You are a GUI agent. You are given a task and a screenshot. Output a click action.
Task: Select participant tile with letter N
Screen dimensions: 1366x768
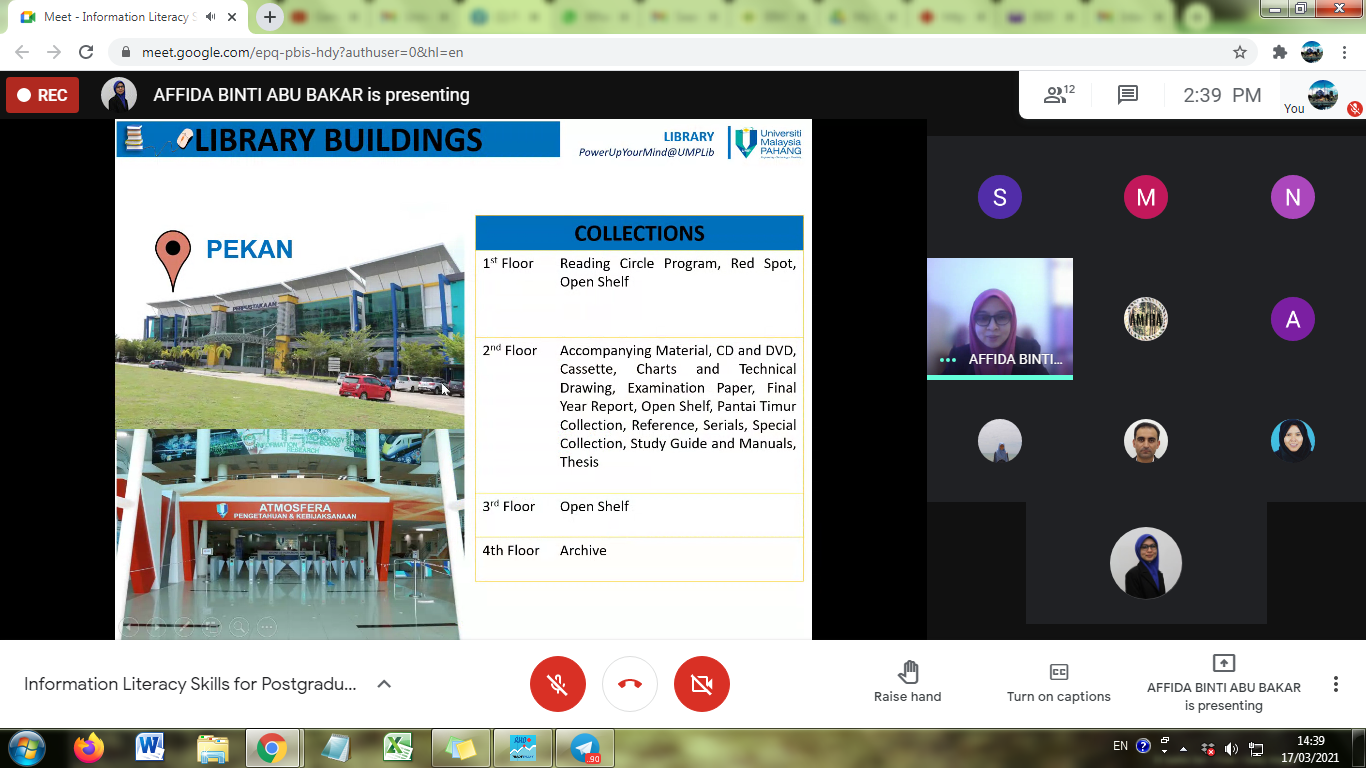[1293, 197]
